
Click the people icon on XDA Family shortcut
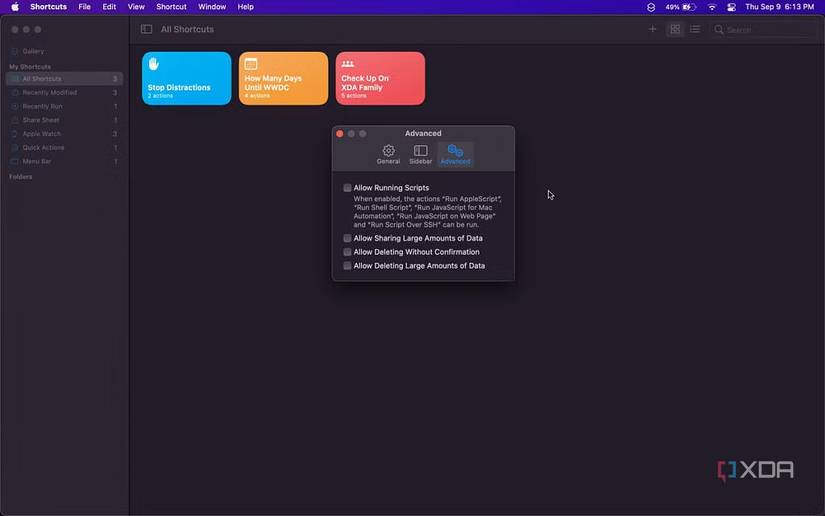(x=348, y=64)
